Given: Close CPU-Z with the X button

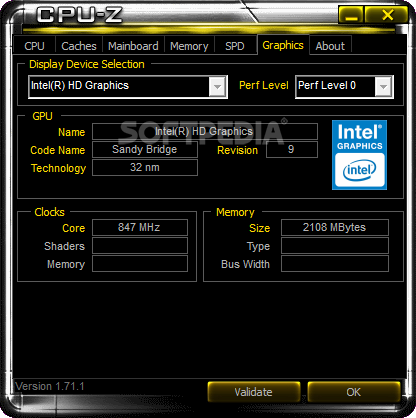Looking at the screenshot, I should [387, 15].
